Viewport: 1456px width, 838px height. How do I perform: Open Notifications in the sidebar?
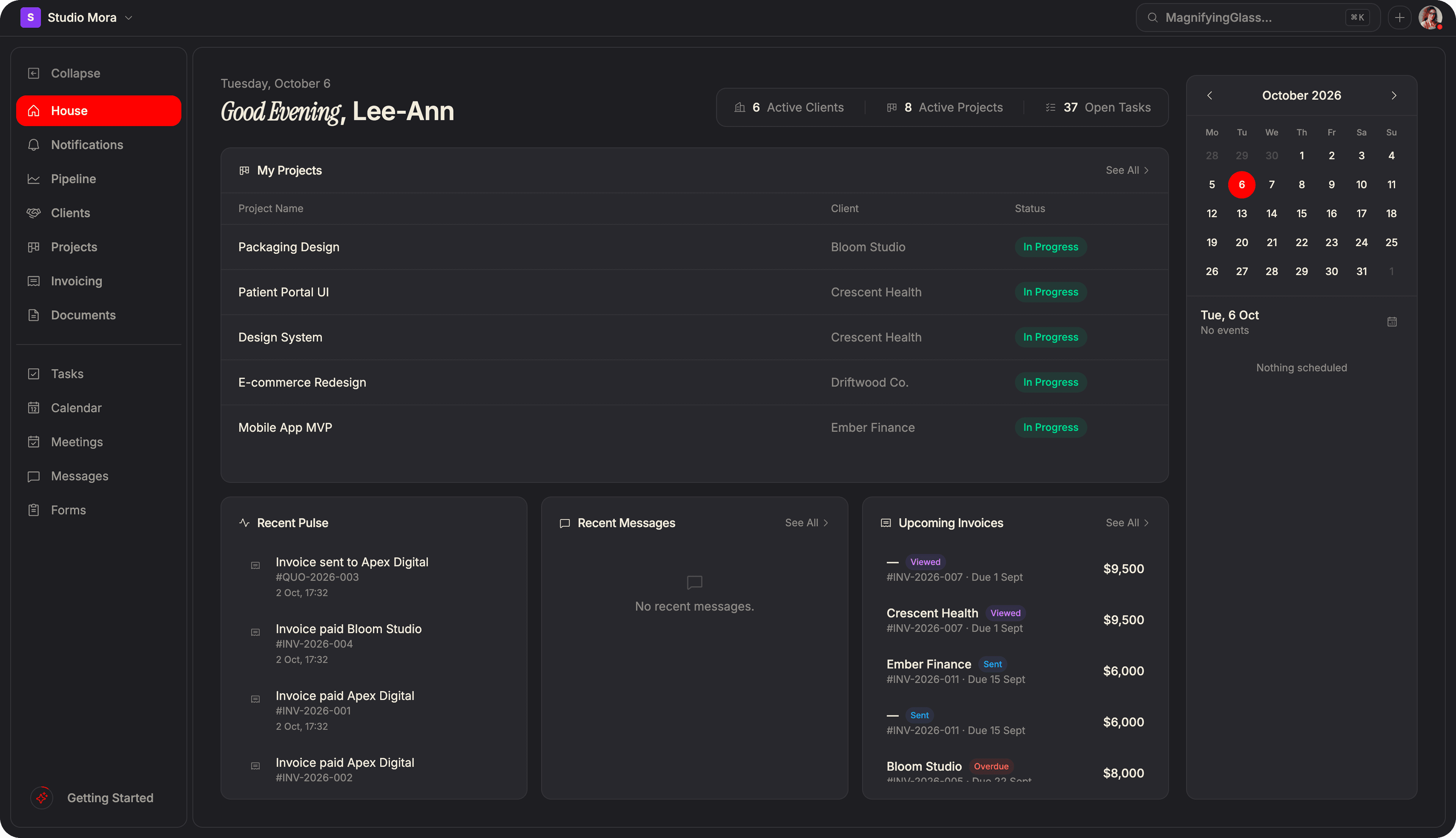99,144
